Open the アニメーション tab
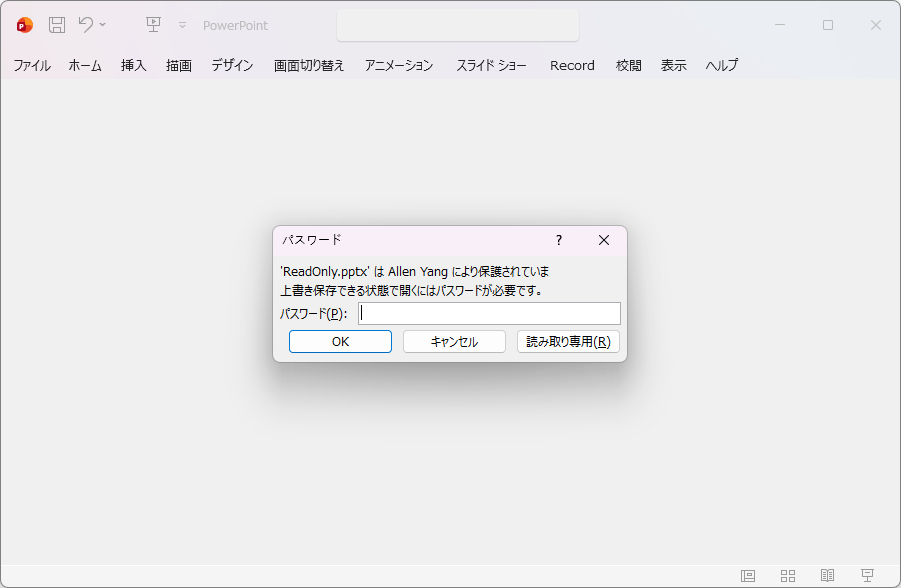 click(399, 66)
